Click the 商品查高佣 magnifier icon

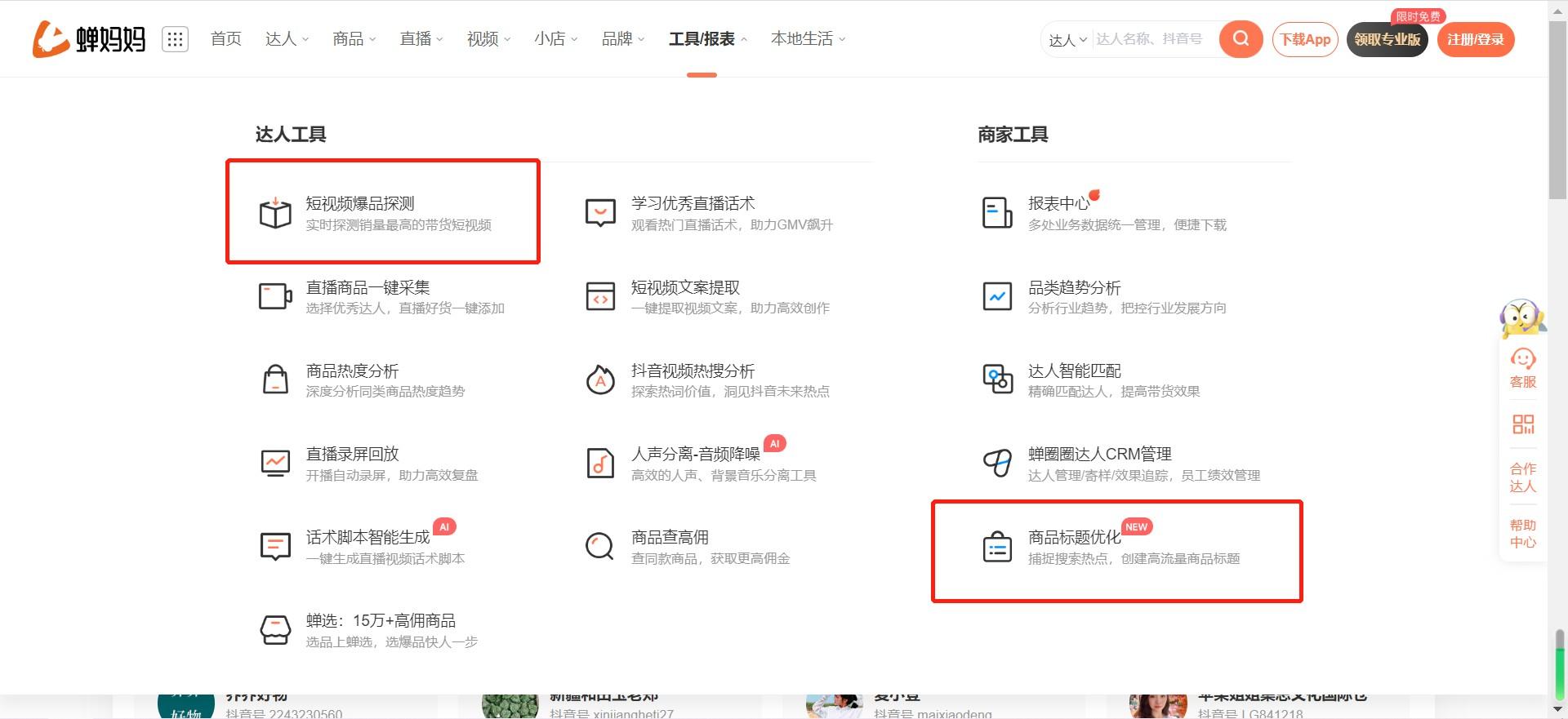[600, 546]
